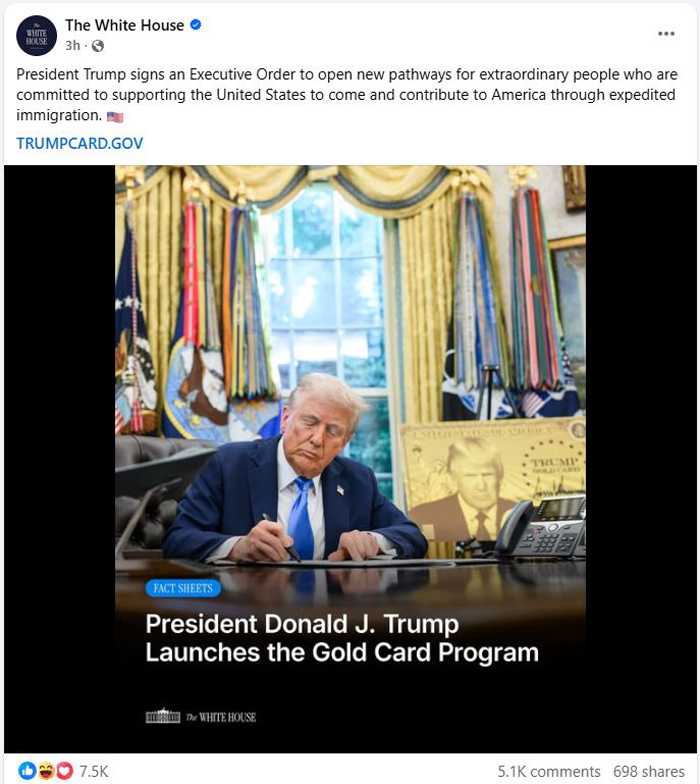Click the verified badge next to The White House
This screenshot has height=784, width=700.
point(196,24)
